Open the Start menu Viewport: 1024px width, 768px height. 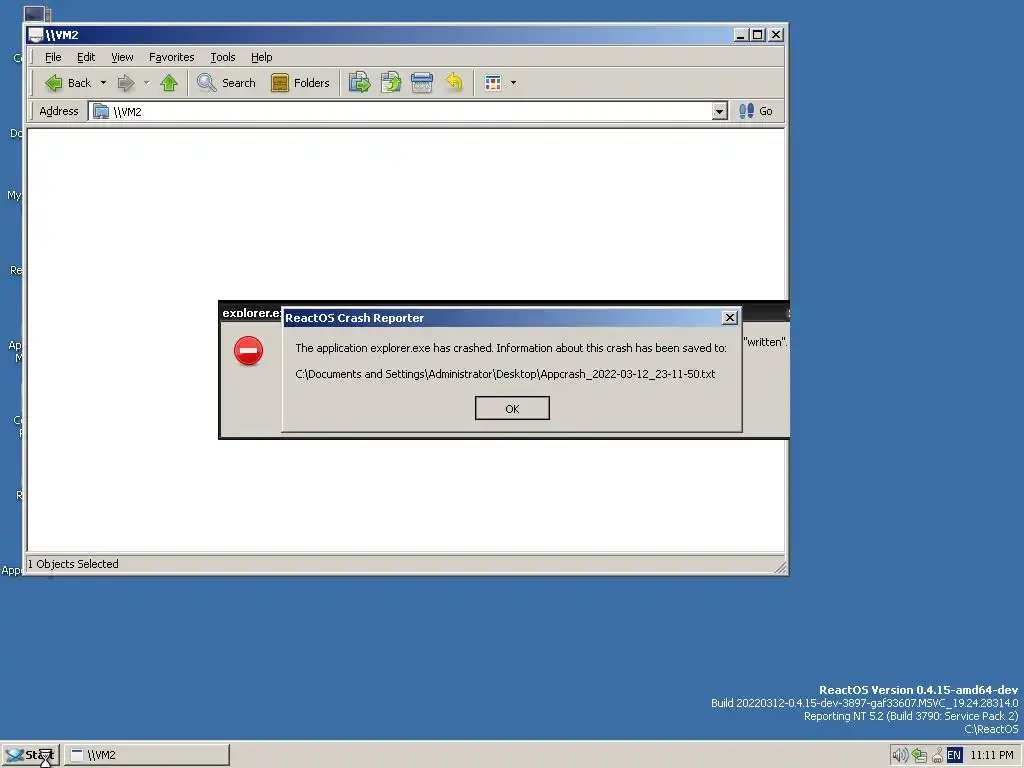point(30,756)
